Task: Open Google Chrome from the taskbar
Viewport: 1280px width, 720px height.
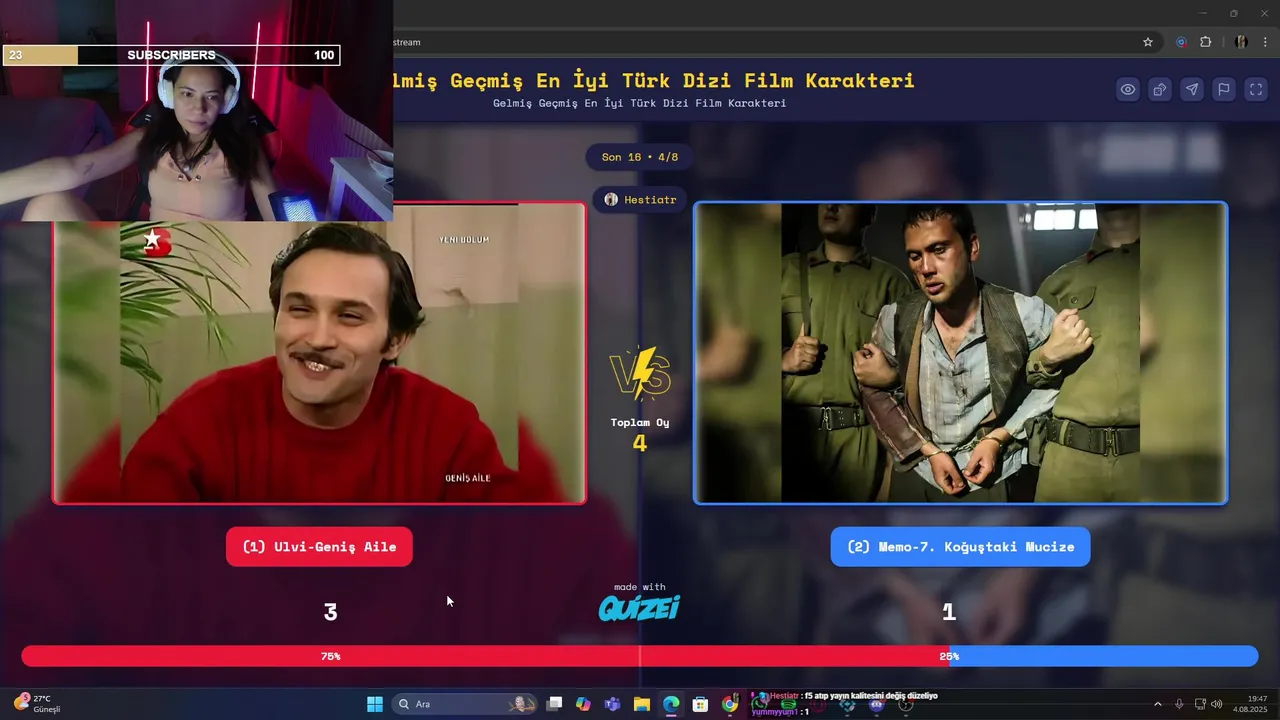Action: (730, 704)
